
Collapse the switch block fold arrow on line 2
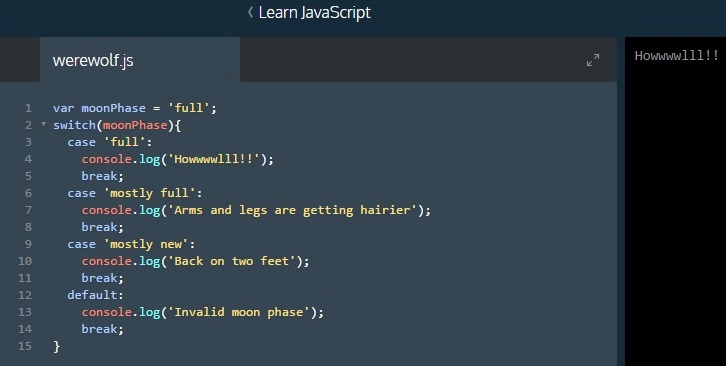tap(44, 124)
